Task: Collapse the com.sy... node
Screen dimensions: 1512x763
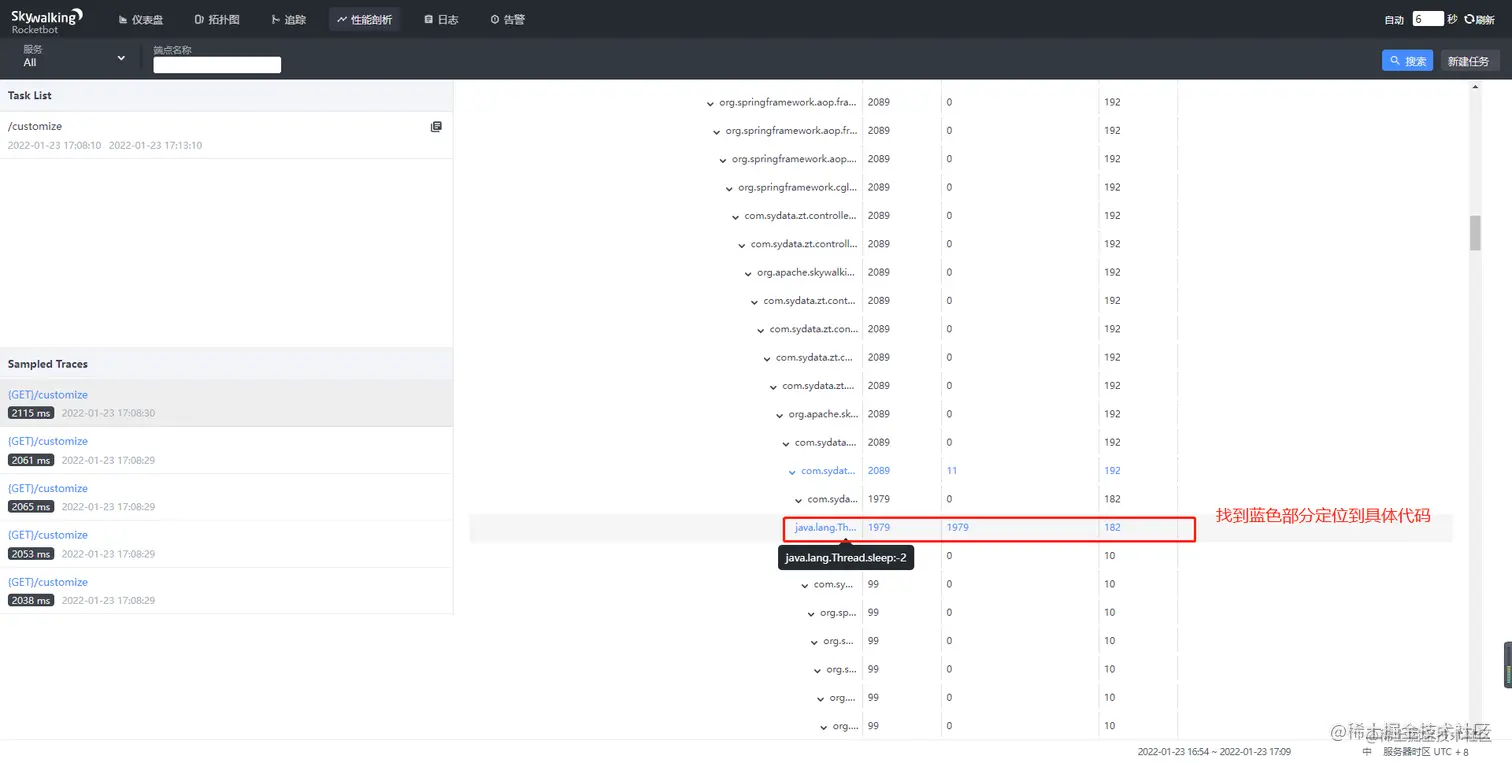Action: (x=805, y=585)
